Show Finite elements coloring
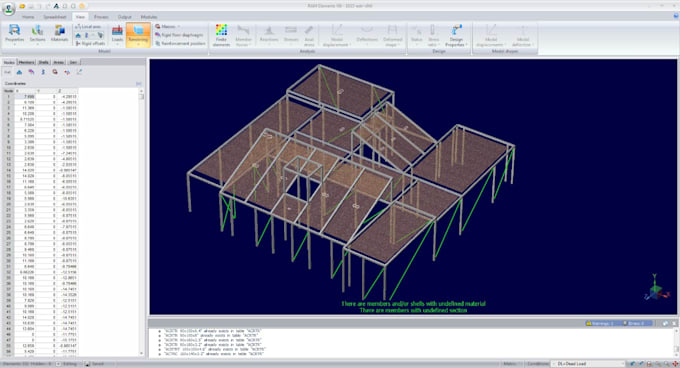The image size is (680, 368). (x=221, y=35)
